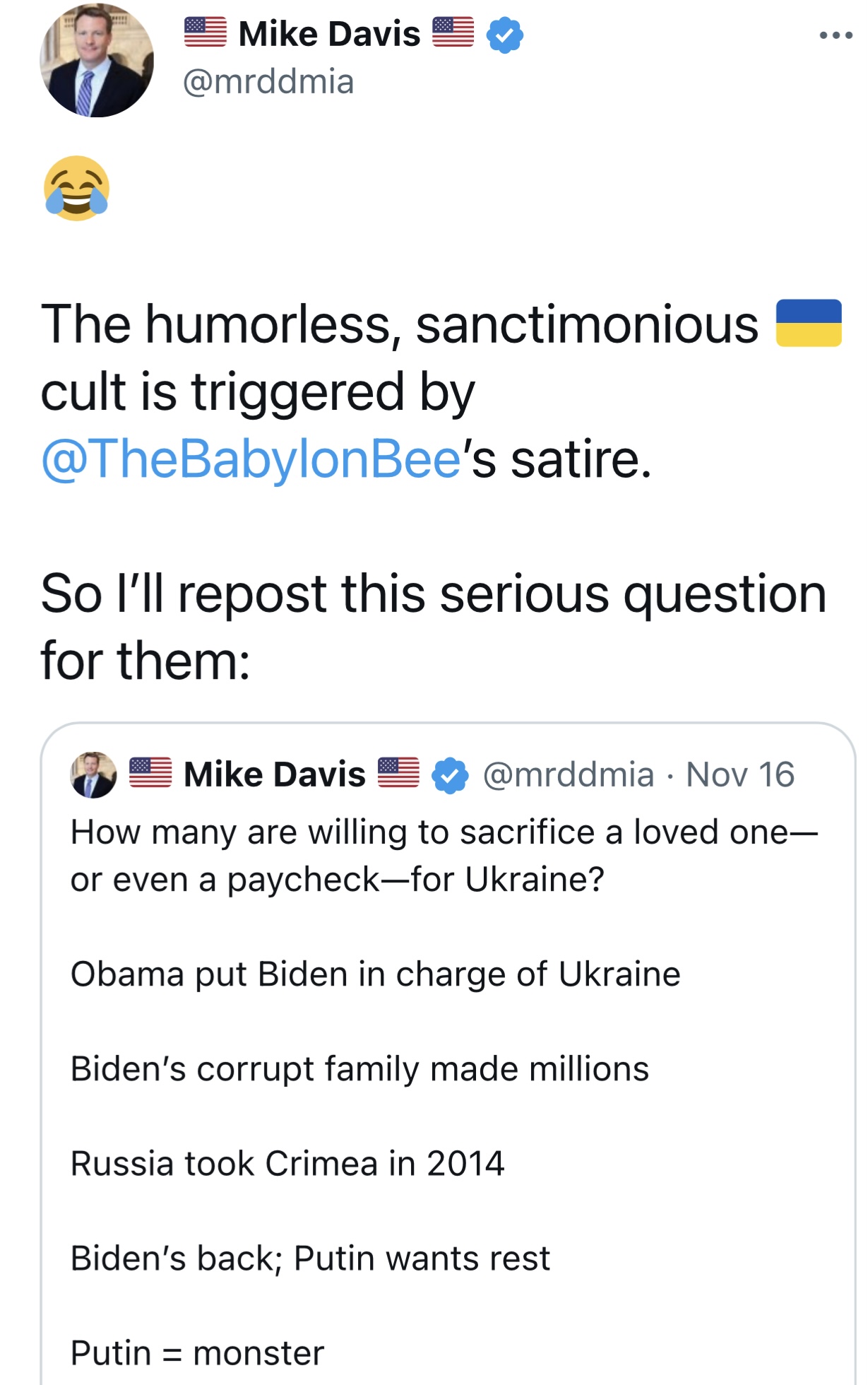This screenshot has width=868, height=1385.
Task: Click the blue verified badge in header
Action: click(505, 35)
